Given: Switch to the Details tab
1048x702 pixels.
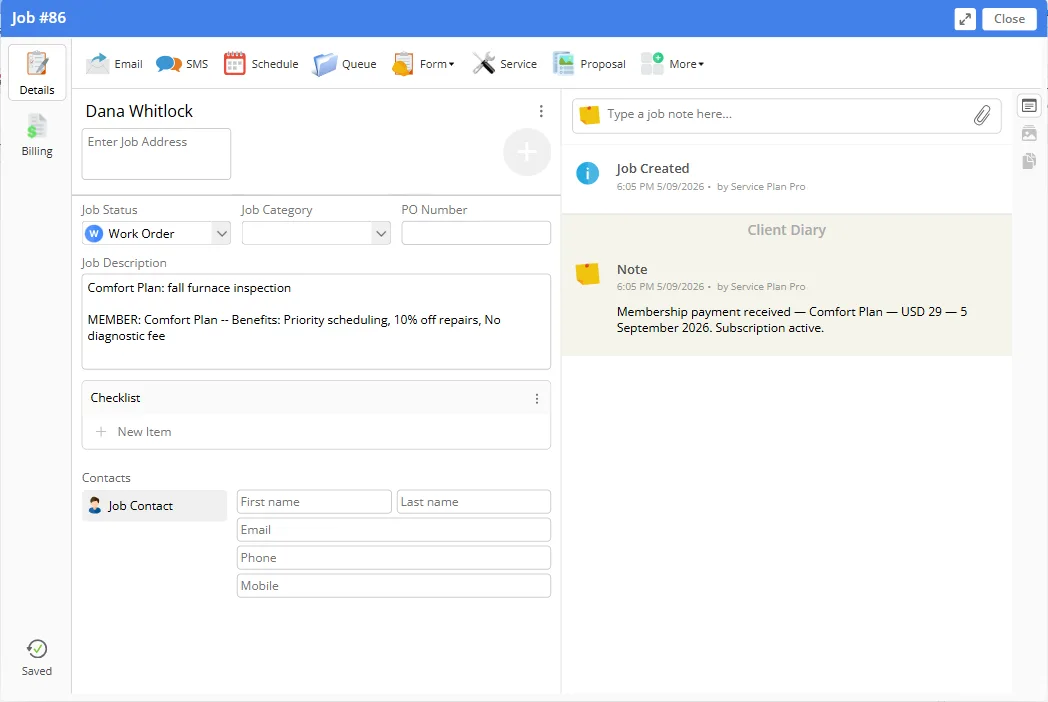Looking at the screenshot, I should point(37,73).
